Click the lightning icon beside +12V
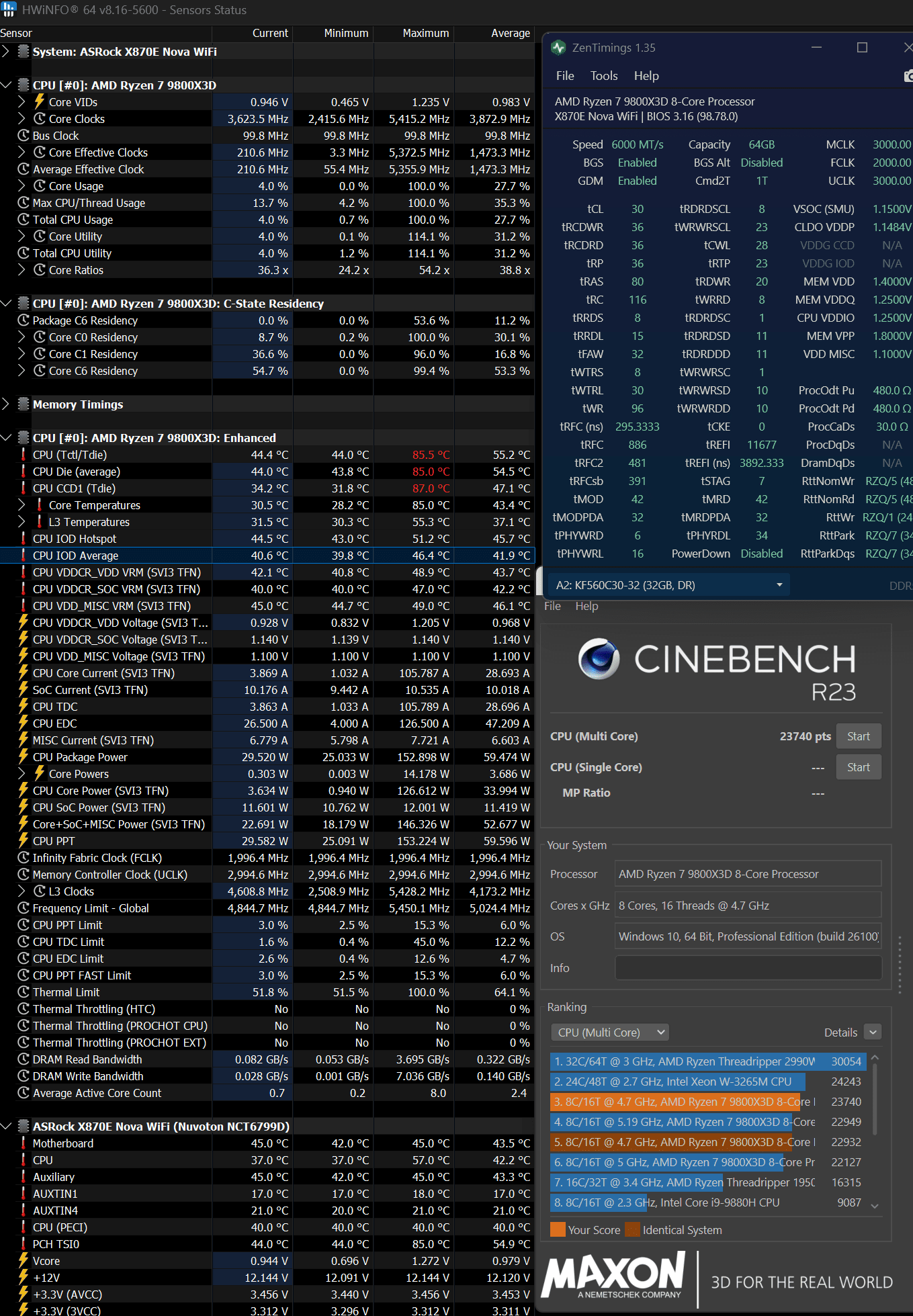 24,1277
